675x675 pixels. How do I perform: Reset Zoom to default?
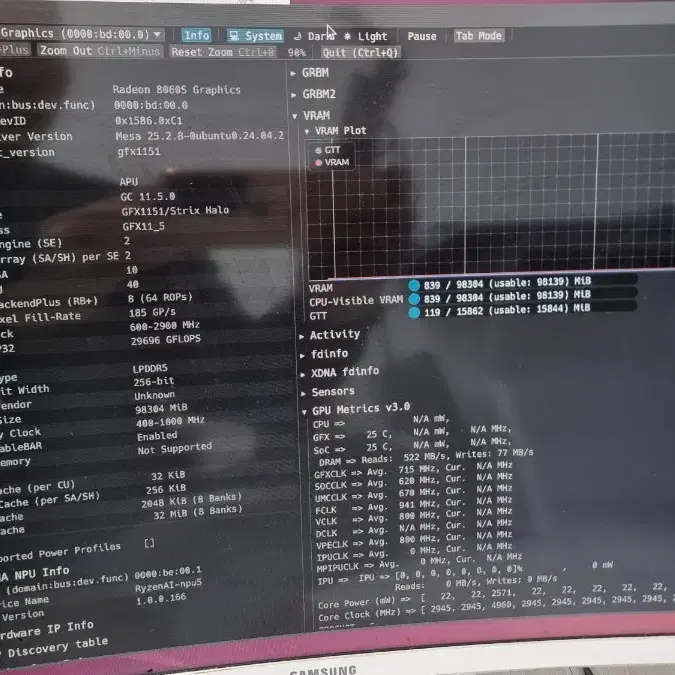point(223,52)
